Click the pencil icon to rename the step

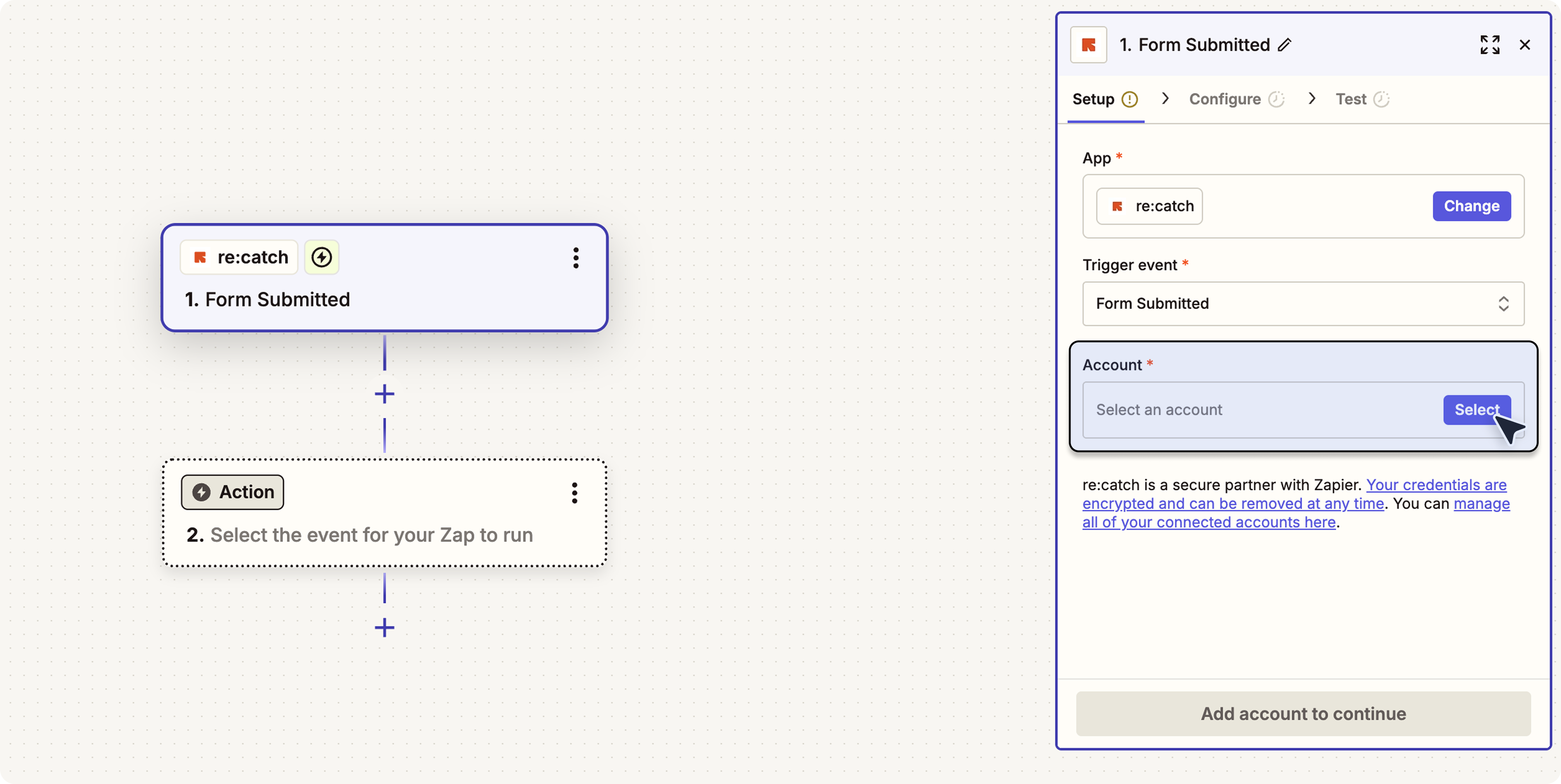(1284, 45)
